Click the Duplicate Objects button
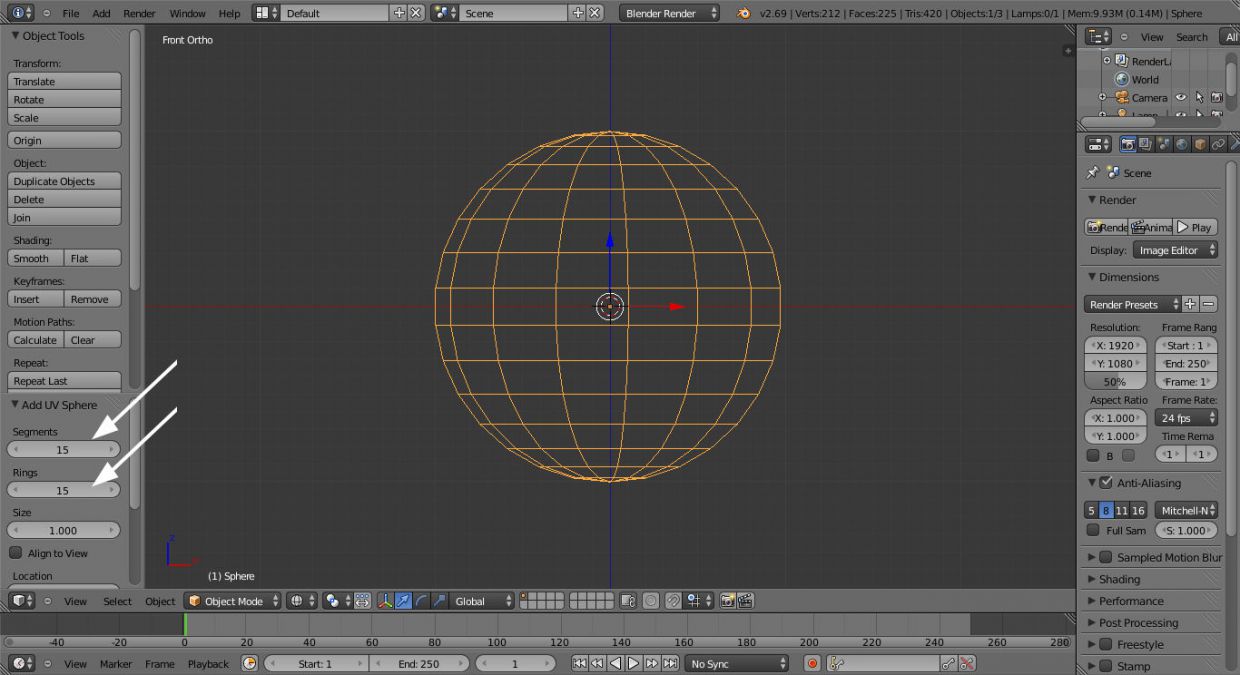 [64, 181]
